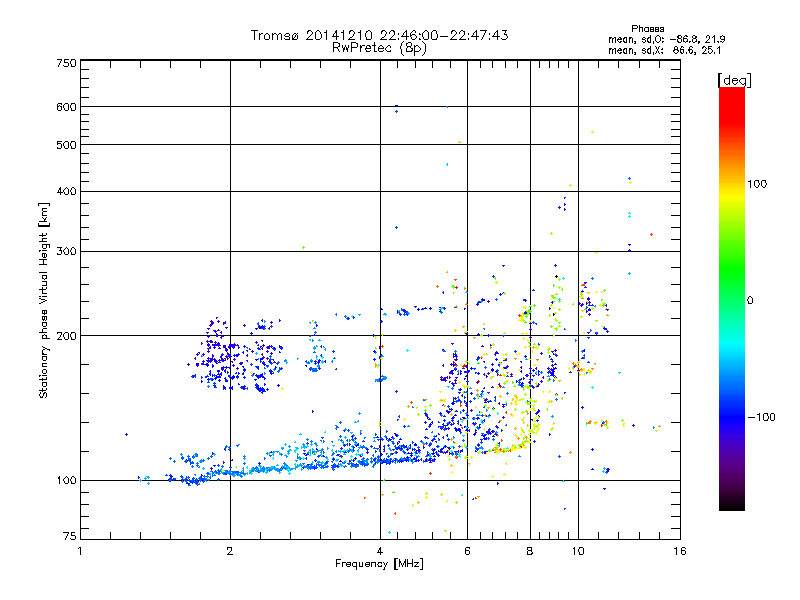Click x-axis tick label '10'

578,551
